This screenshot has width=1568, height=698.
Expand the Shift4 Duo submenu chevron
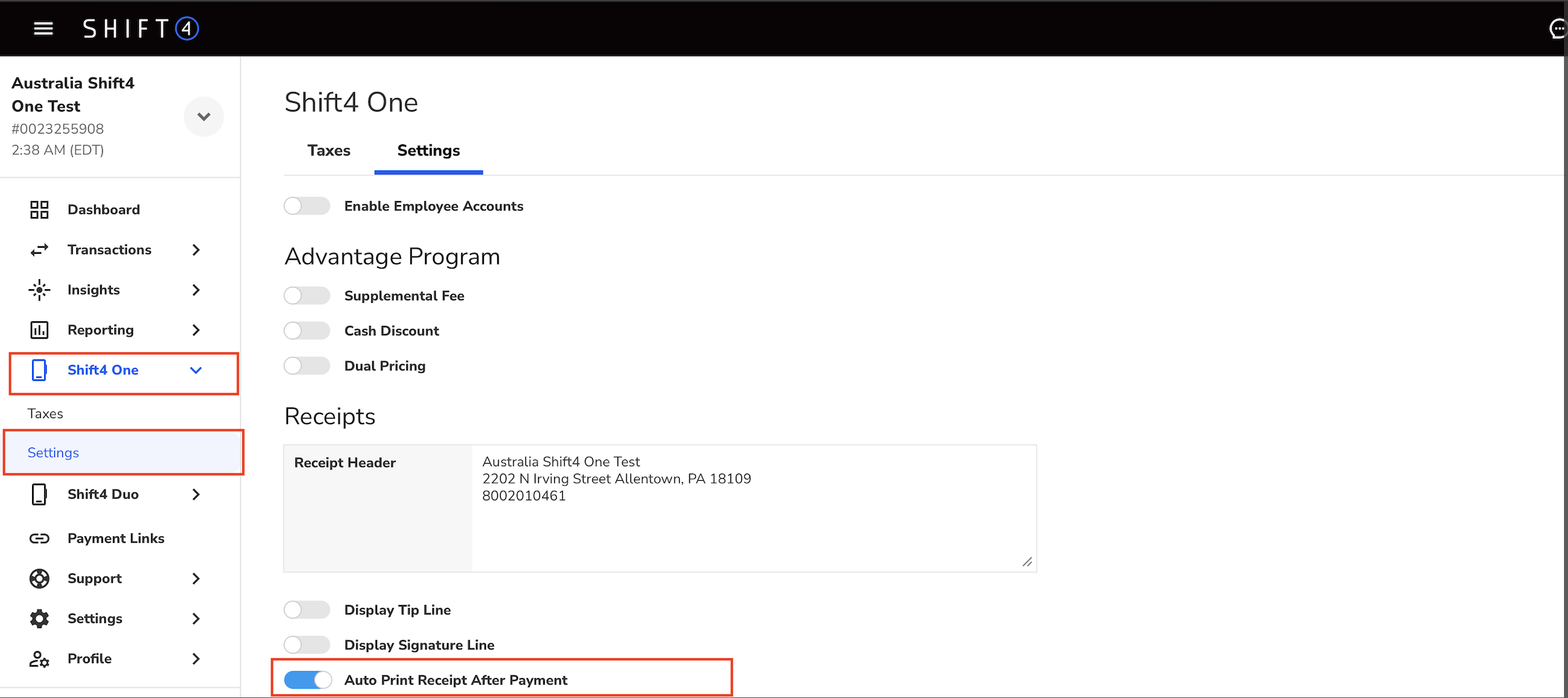pyautogui.click(x=196, y=494)
